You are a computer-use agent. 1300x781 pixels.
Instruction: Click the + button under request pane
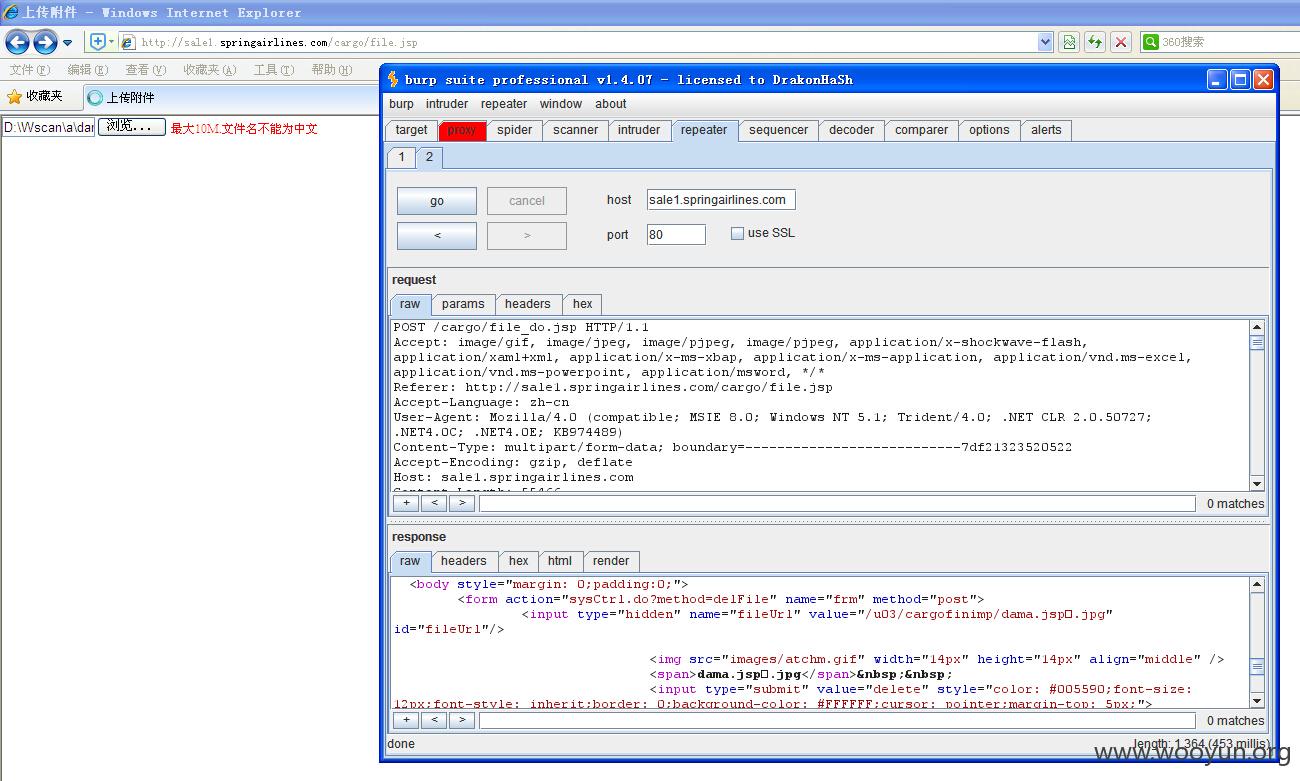406,503
